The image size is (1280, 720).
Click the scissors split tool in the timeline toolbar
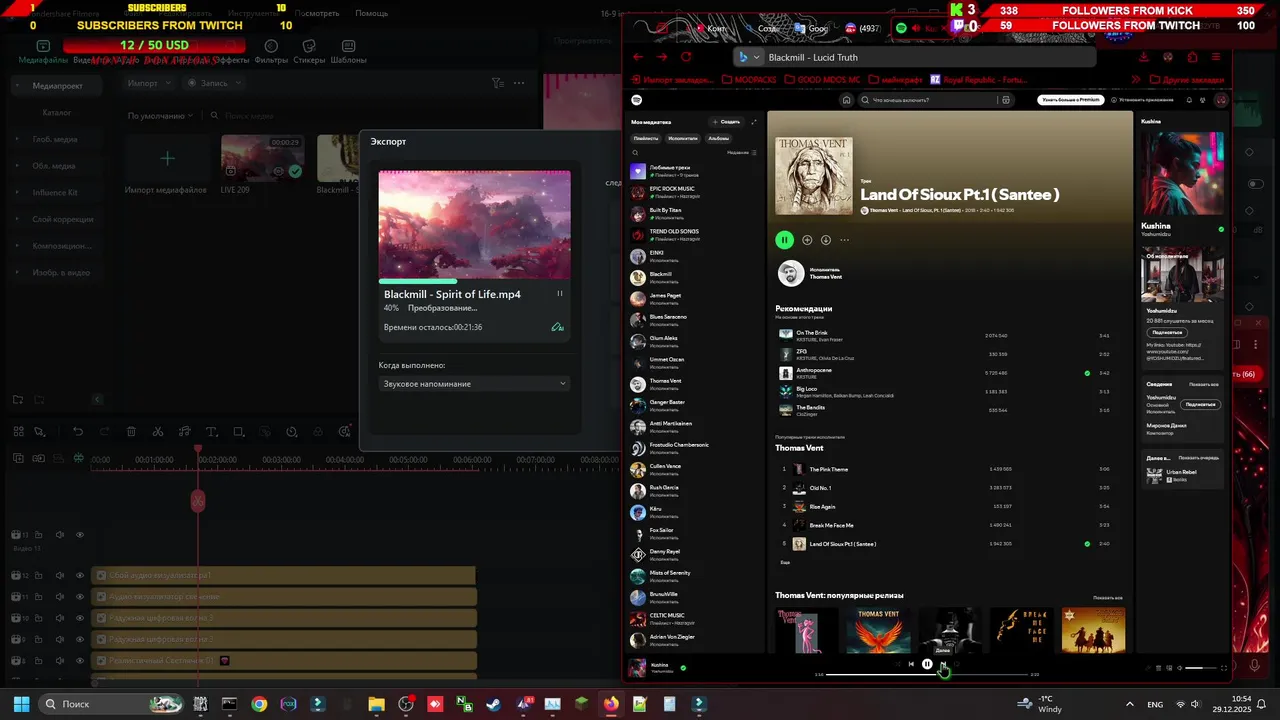tap(158, 432)
